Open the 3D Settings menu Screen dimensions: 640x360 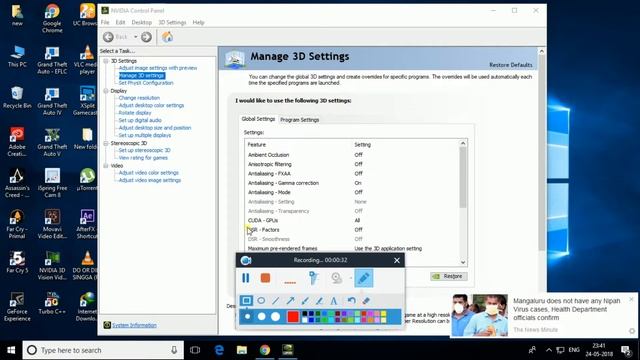tap(172, 22)
